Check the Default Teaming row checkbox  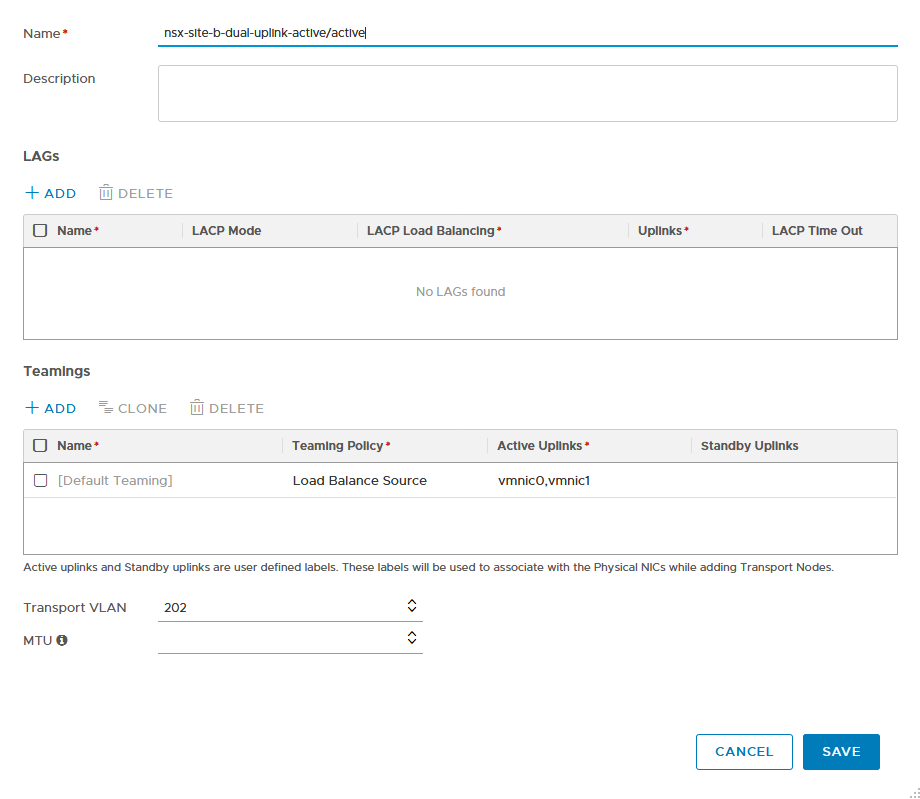pyautogui.click(x=40, y=480)
